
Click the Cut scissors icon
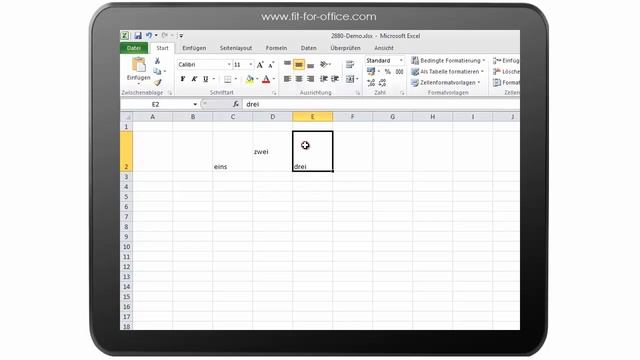tap(157, 61)
